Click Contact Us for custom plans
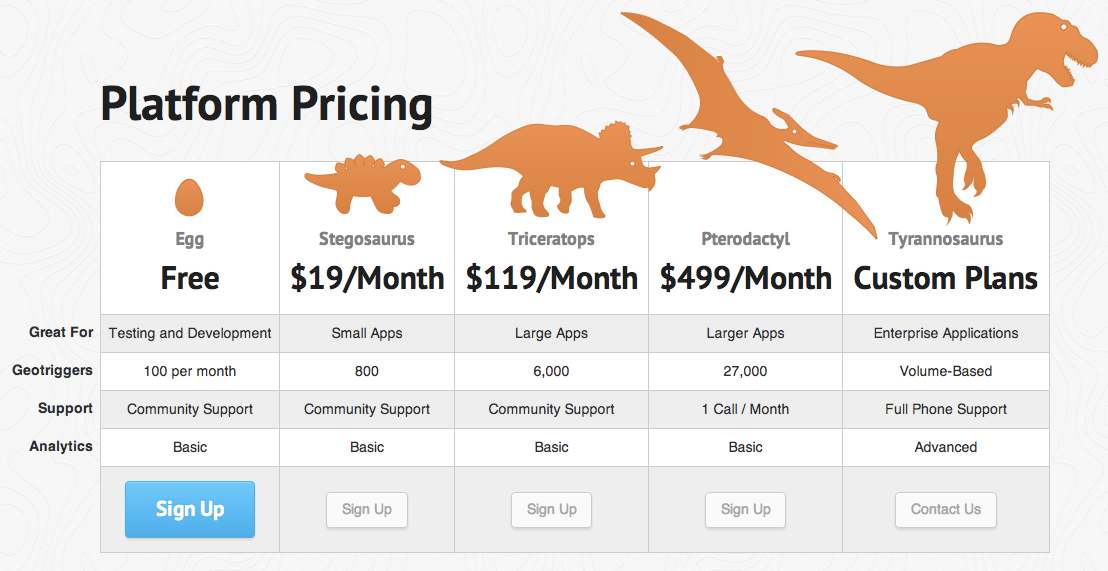This screenshot has width=1108, height=571. [x=946, y=509]
